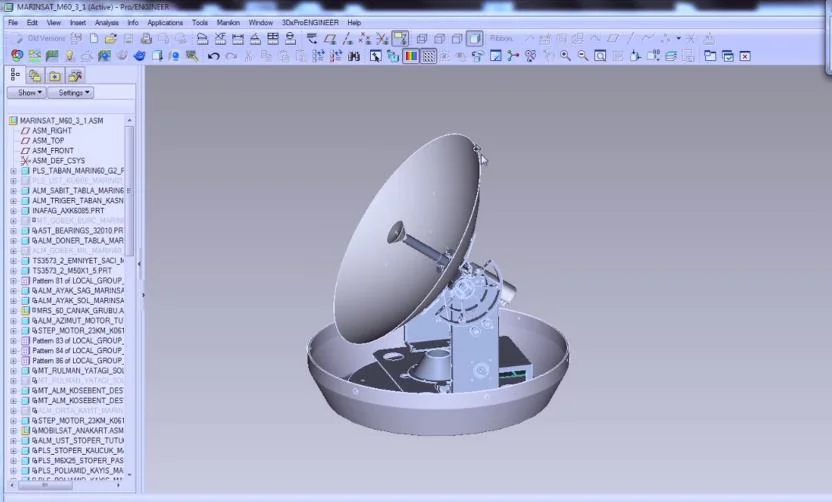Toggle datum points display
Screen dimensions: 832x502
pos(365,38)
